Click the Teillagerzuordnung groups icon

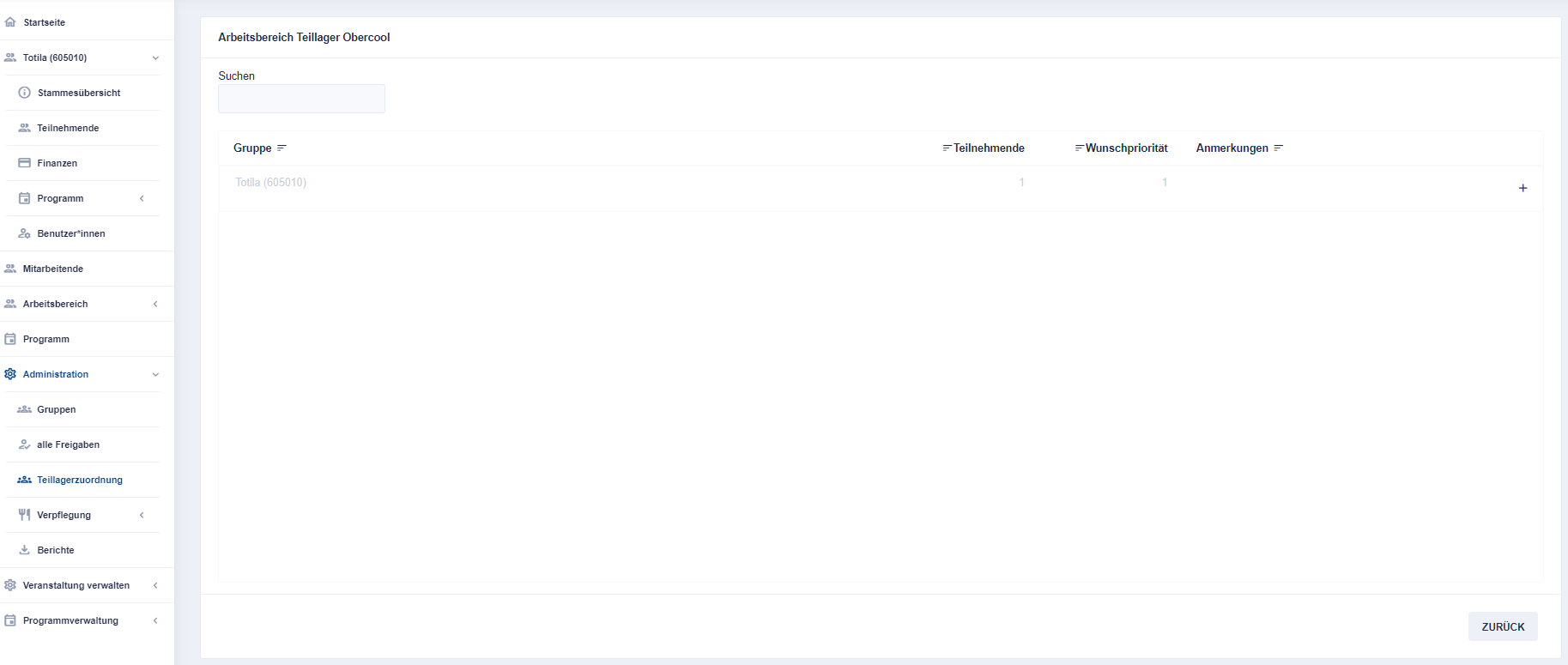pos(25,480)
